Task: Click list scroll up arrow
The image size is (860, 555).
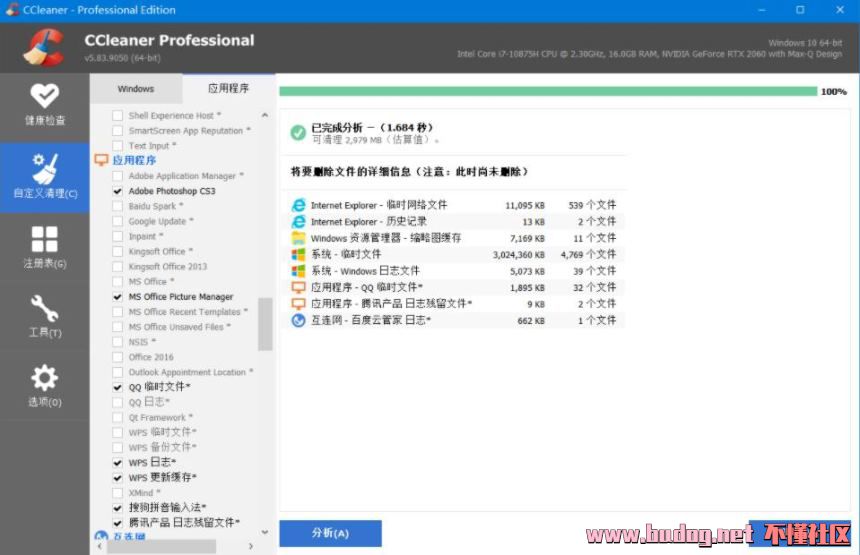Action: [265, 115]
